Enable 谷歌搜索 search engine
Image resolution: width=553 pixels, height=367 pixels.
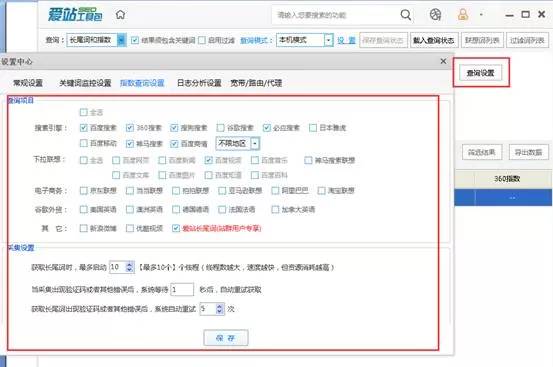click(221, 128)
